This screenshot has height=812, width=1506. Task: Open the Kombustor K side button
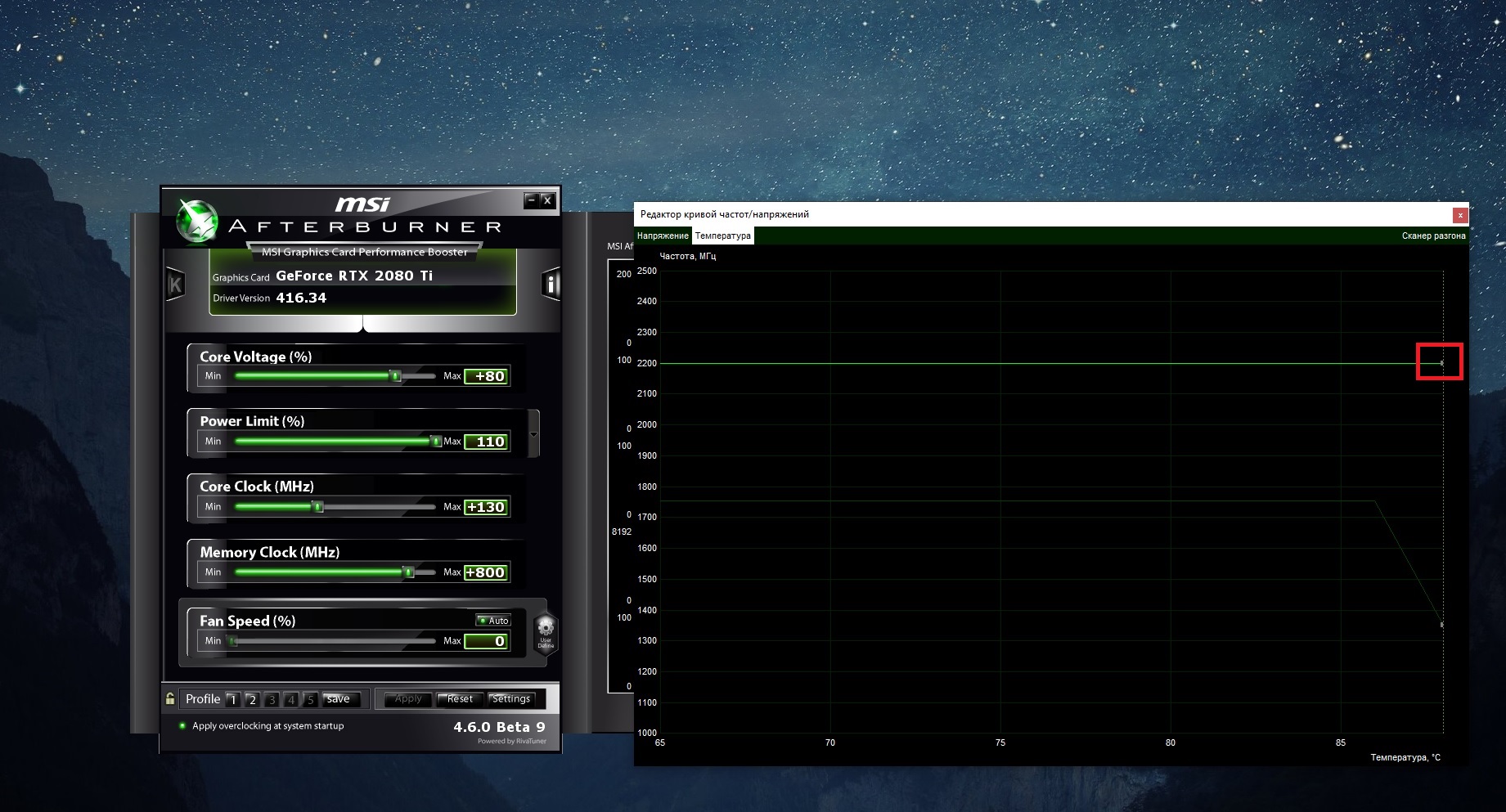click(175, 284)
